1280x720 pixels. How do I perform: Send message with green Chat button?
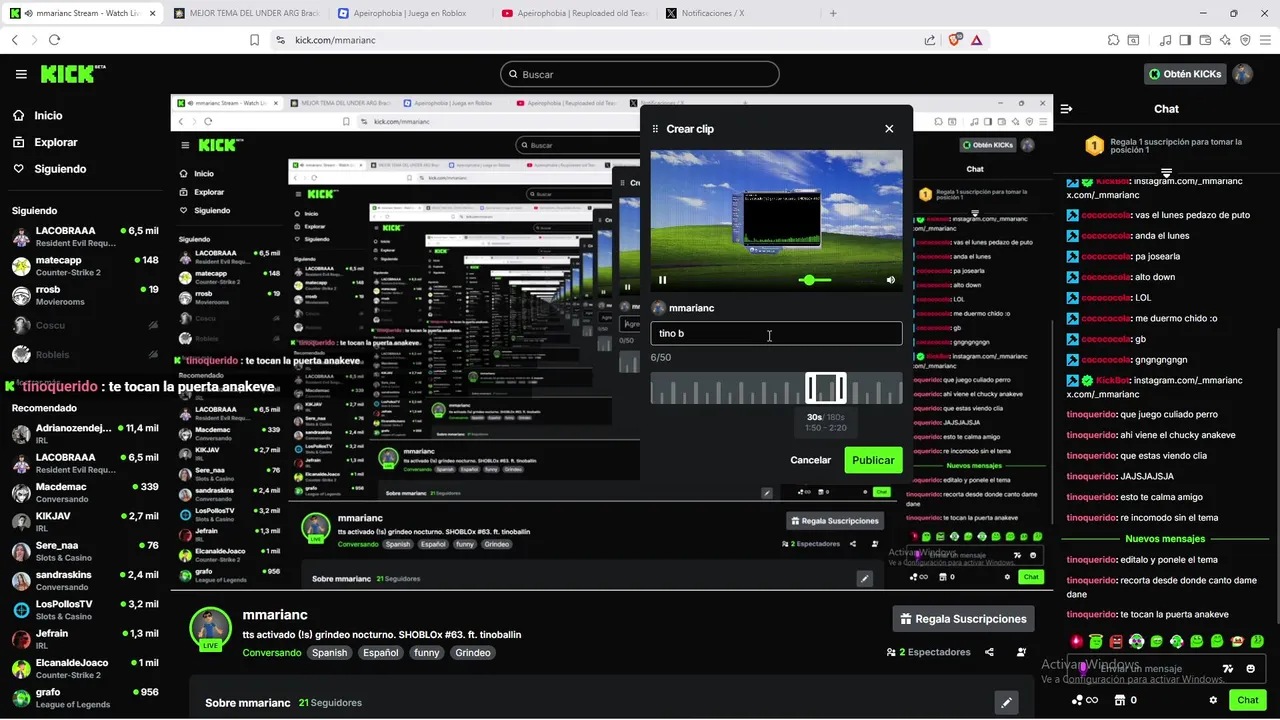(1247, 701)
